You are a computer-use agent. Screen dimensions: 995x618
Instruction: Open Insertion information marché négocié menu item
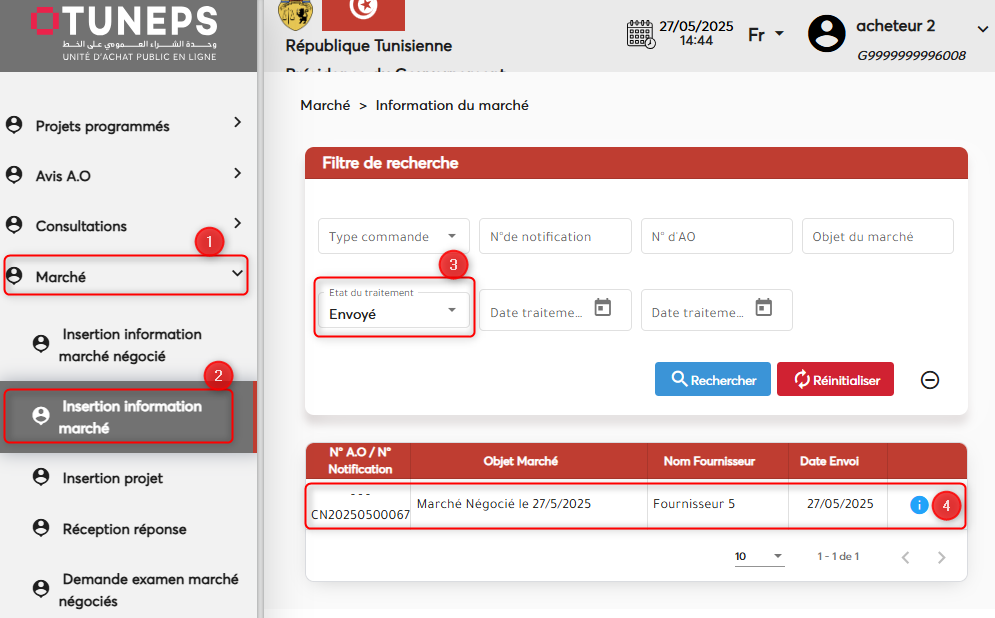coord(131,345)
